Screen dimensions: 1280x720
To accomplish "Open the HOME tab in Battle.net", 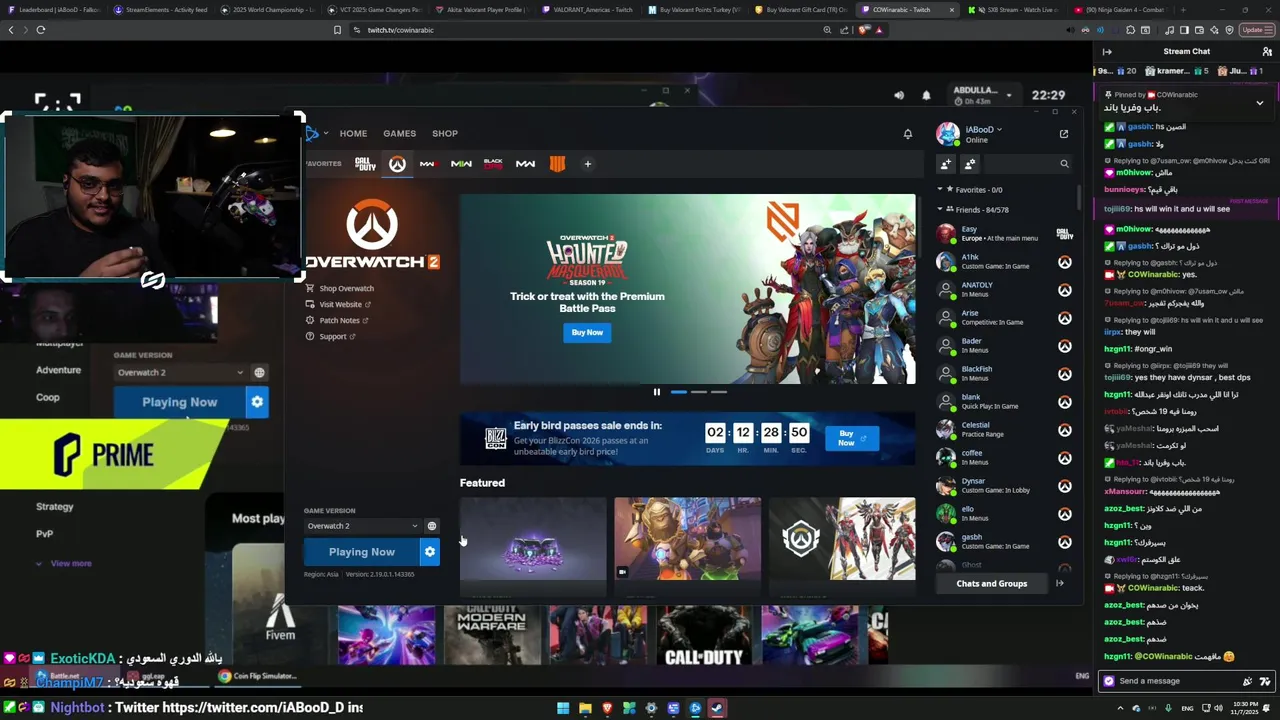I will coord(353,133).
